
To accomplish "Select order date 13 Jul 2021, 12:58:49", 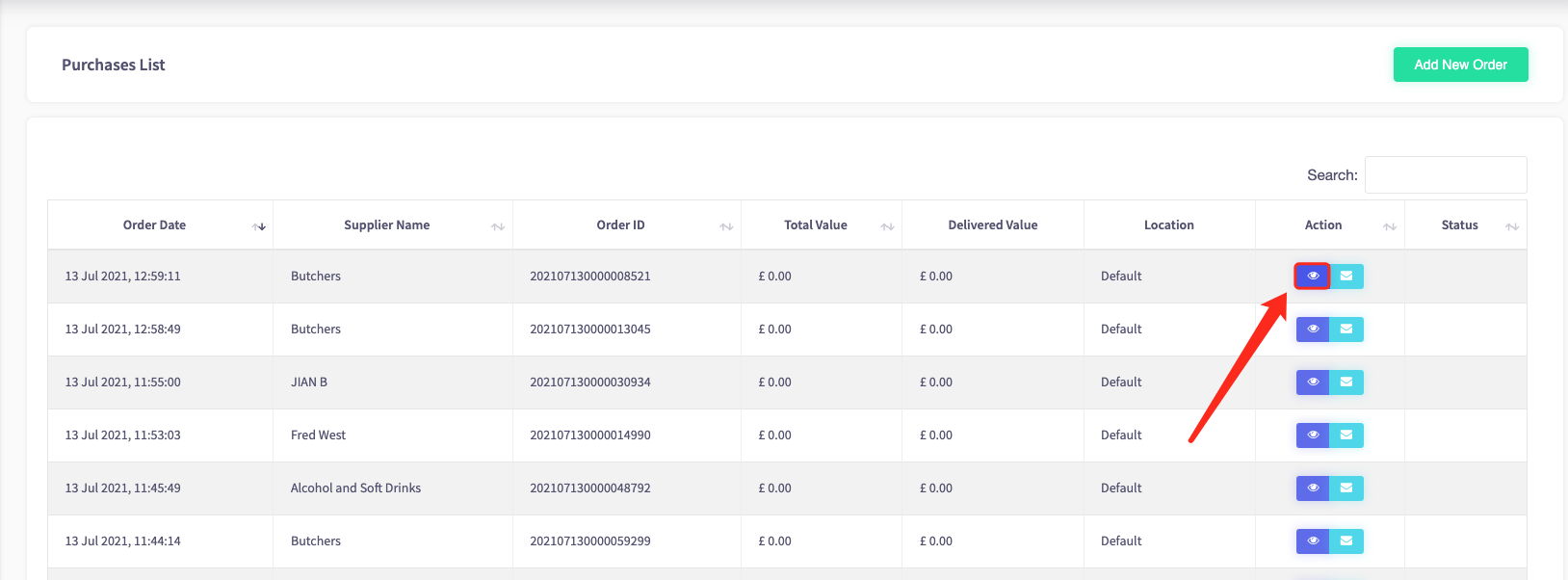I will [123, 330].
